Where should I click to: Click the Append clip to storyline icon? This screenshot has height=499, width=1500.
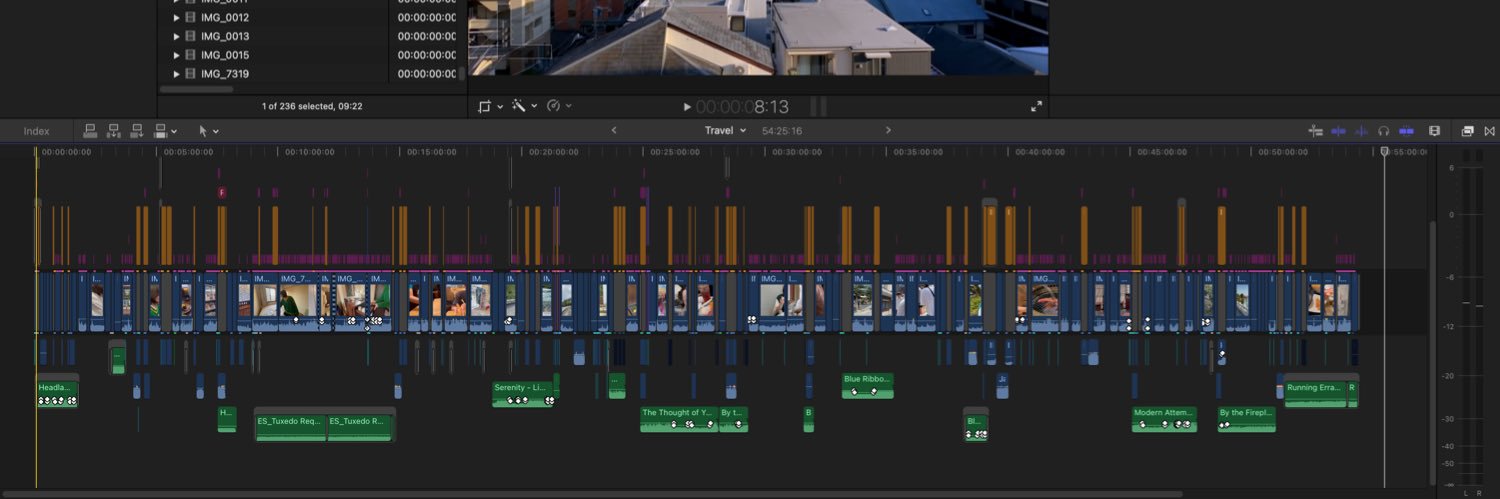point(136,131)
